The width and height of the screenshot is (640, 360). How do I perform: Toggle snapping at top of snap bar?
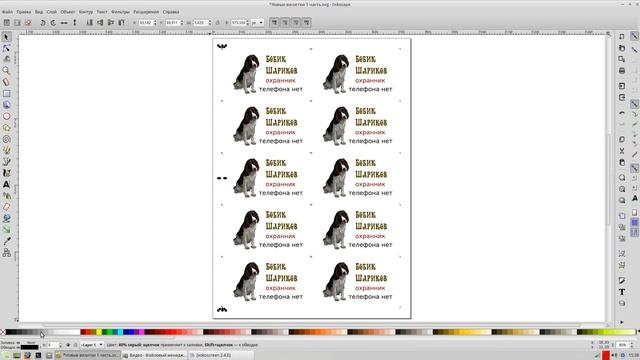click(634, 36)
